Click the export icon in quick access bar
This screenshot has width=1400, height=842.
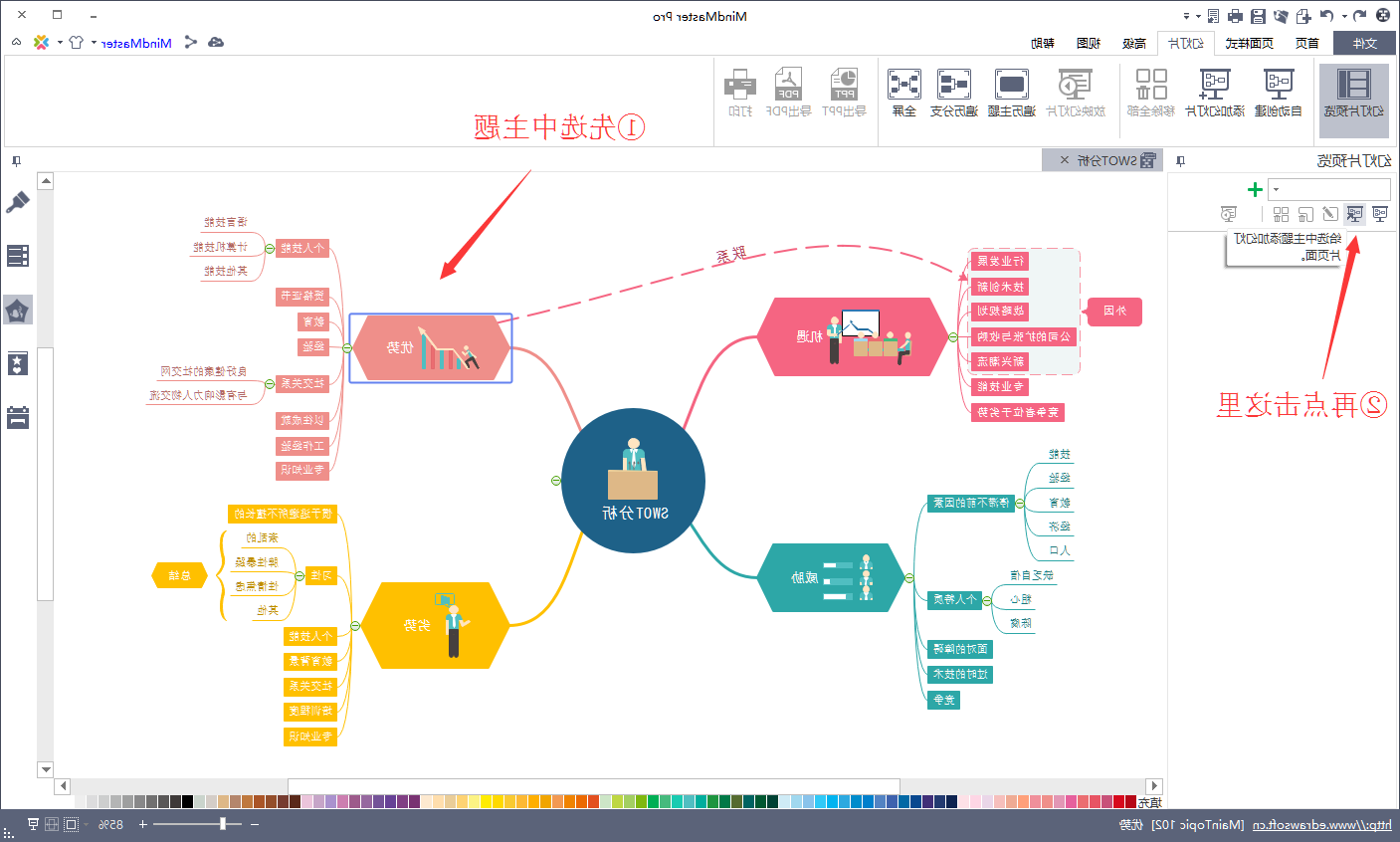click(1213, 16)
